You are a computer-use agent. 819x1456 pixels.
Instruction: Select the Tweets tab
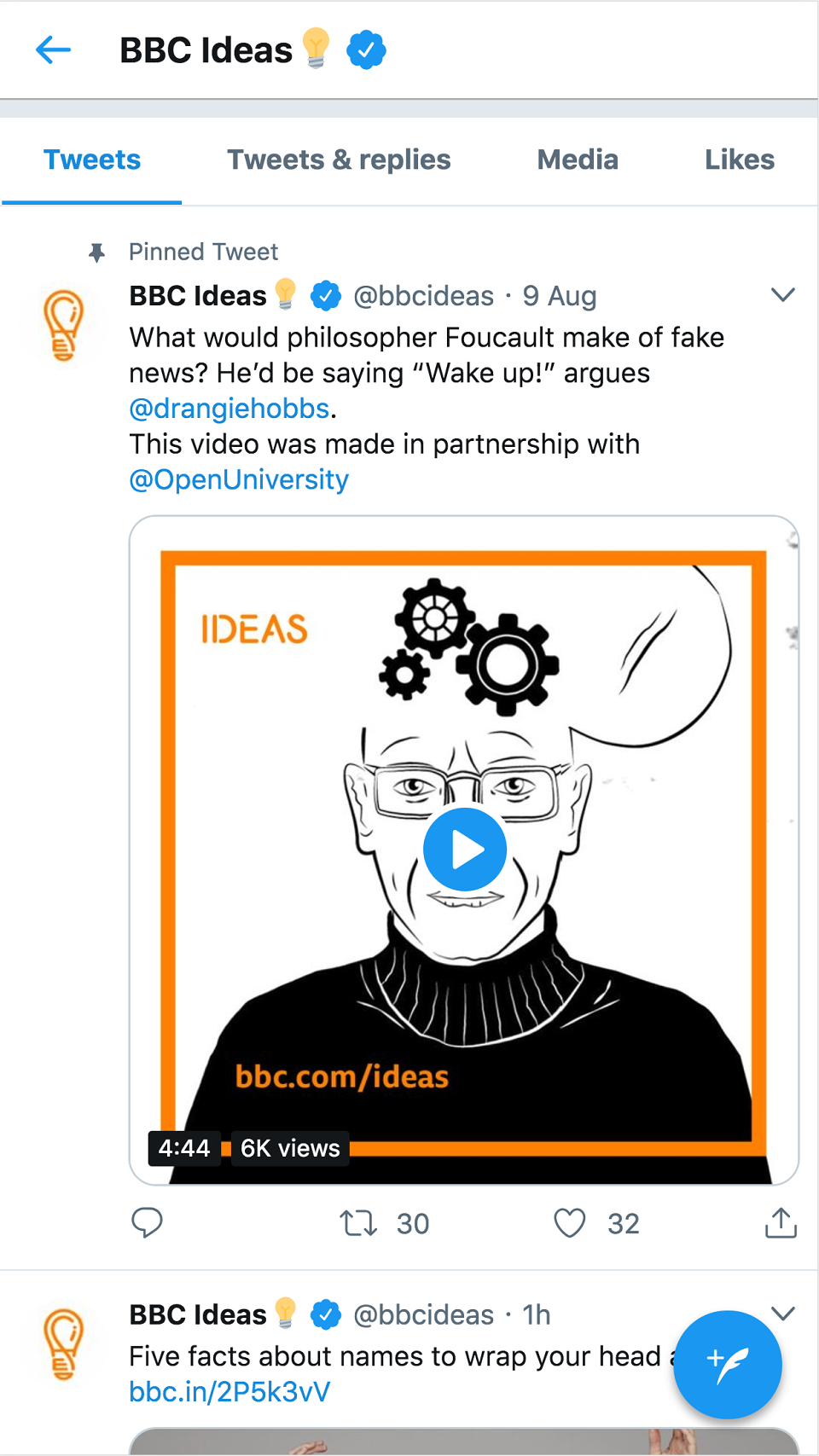92,160
